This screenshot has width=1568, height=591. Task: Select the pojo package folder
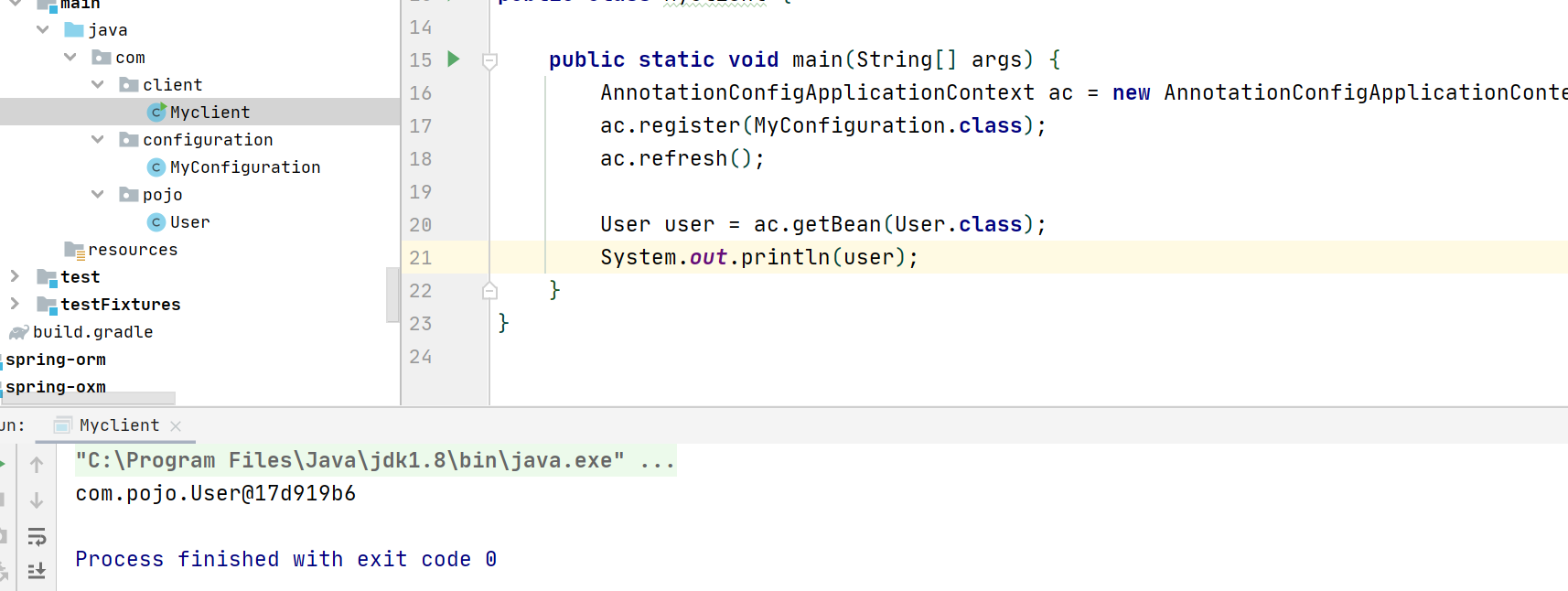coord(162,195)
